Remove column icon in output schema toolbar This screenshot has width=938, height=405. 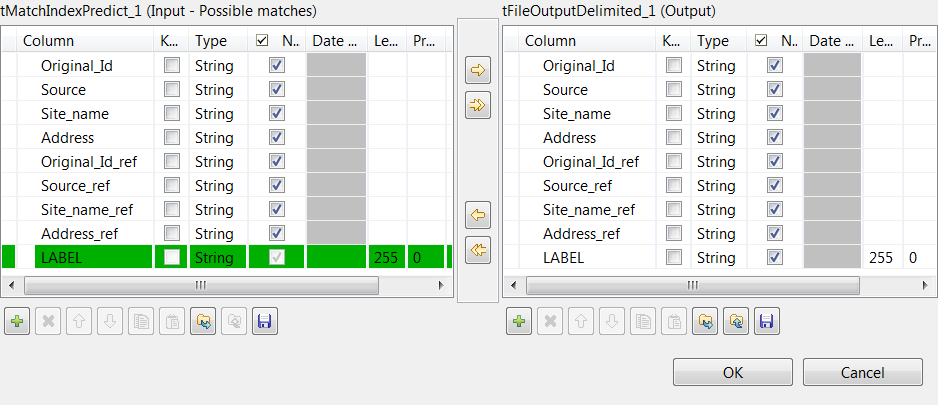(x=550, y=322)
